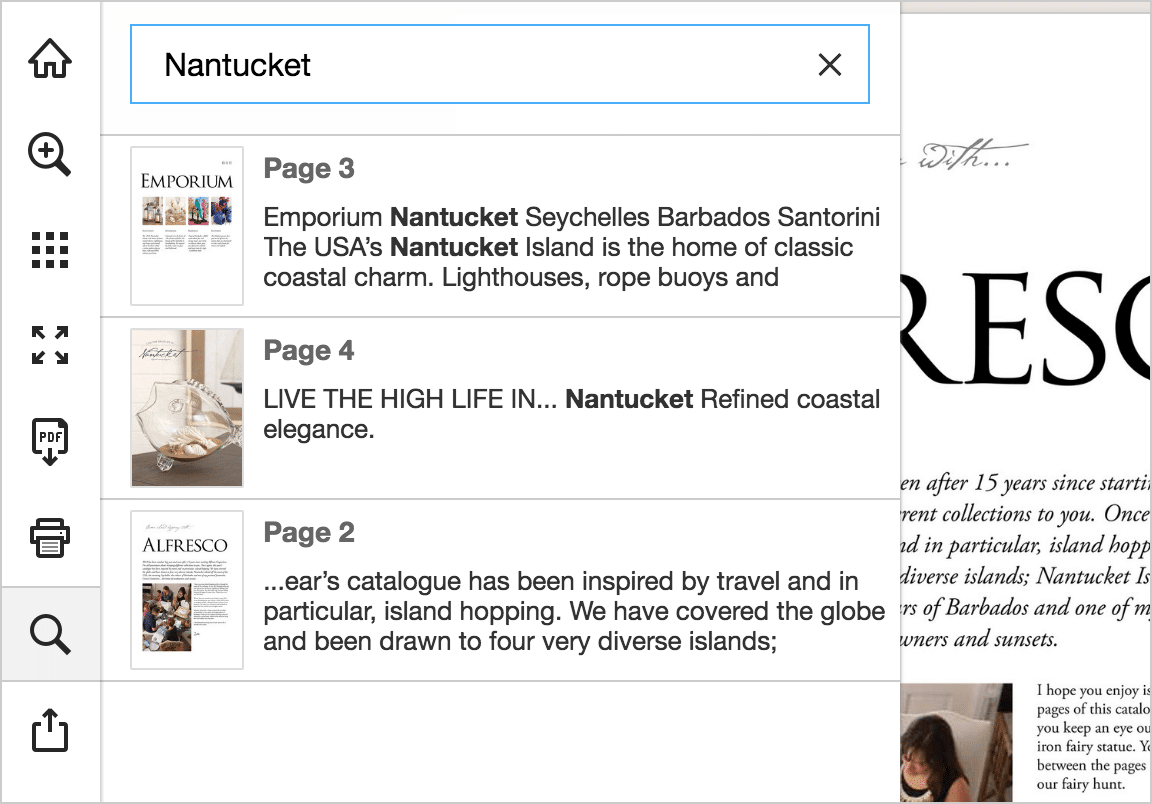Click the Alfresco page thumbnail
Screen dimensions: 1152x804
(186, 589)
